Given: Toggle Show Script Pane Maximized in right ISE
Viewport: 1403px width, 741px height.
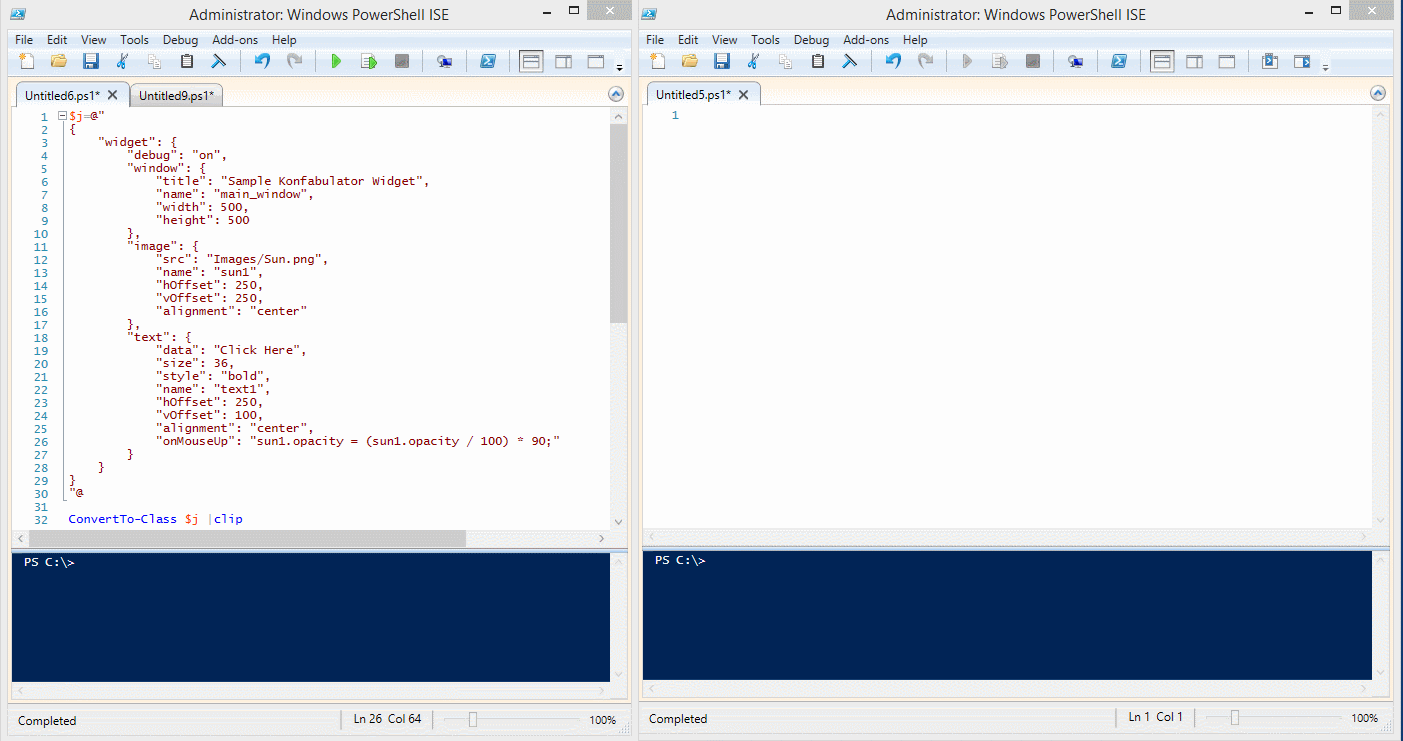Looking at the screenshot, I should (1226, 61).
